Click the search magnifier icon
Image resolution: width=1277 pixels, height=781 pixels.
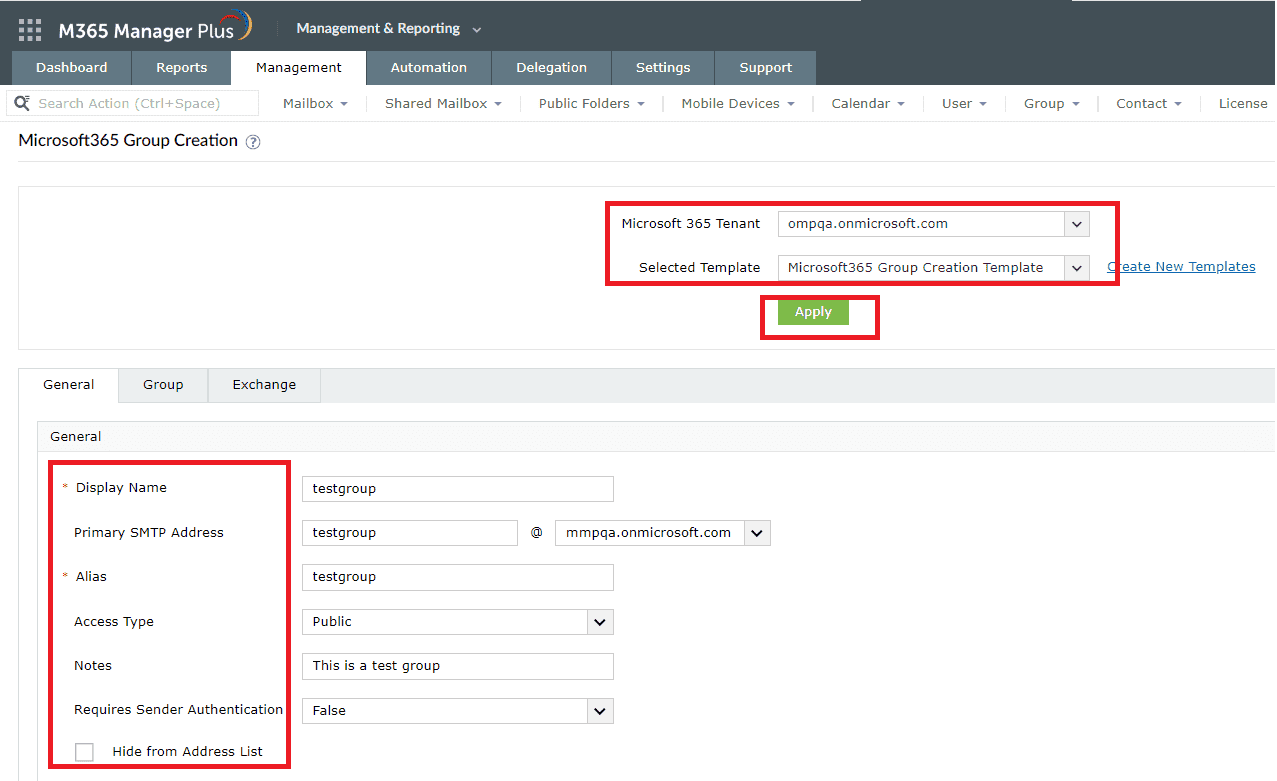(x=20, y=103)
